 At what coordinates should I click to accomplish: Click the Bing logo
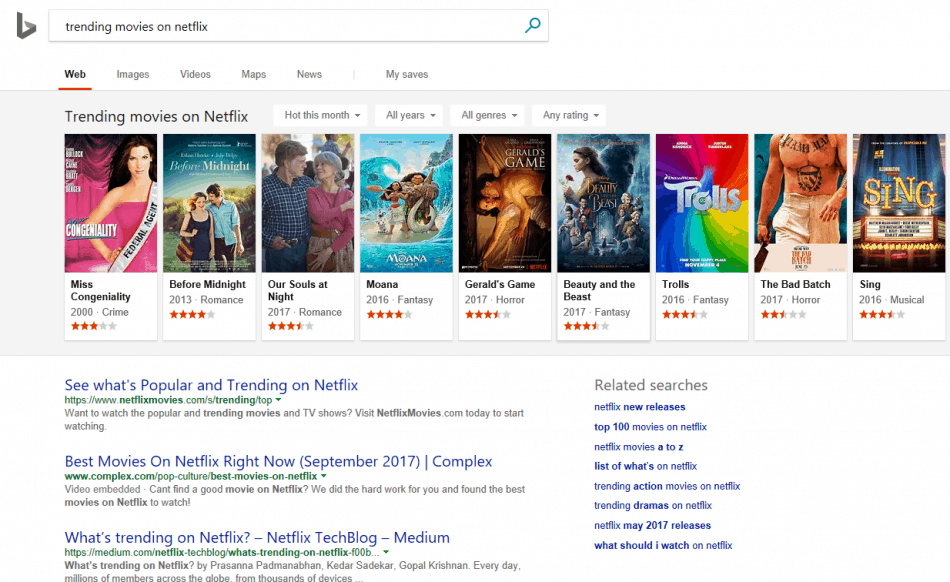[x=26, y=26]
